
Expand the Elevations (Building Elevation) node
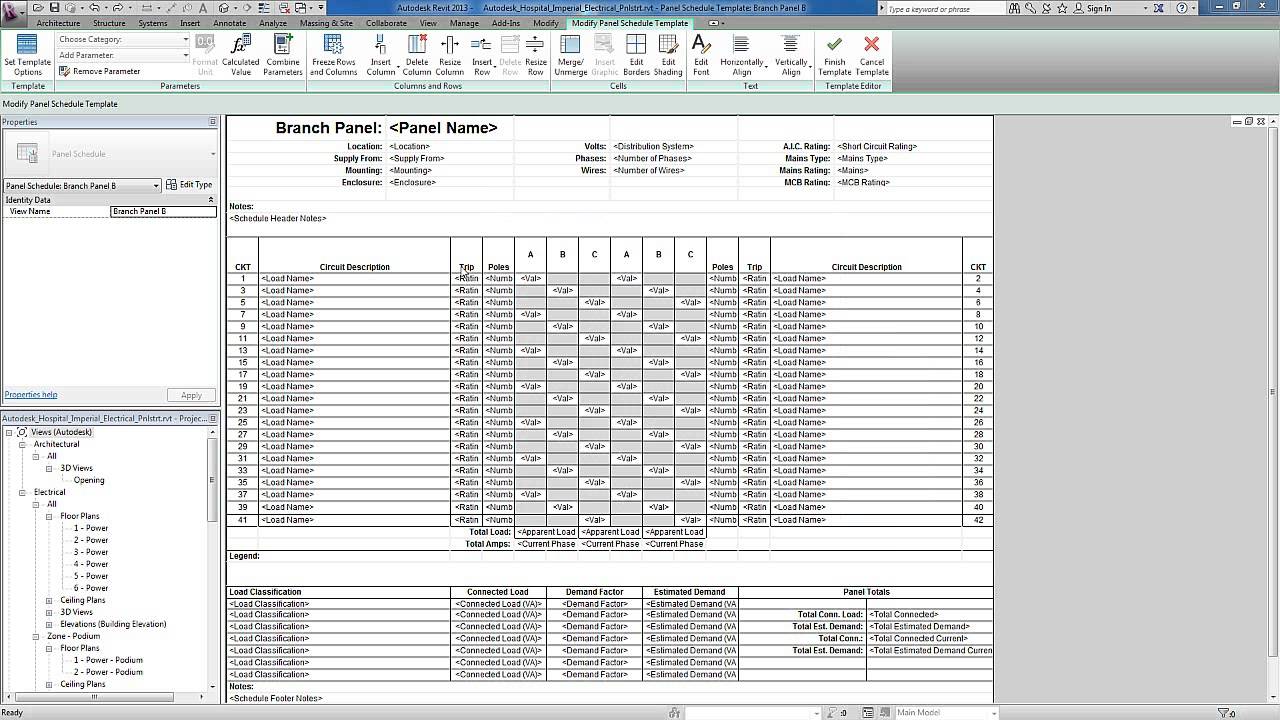click(x=49, y=624)
